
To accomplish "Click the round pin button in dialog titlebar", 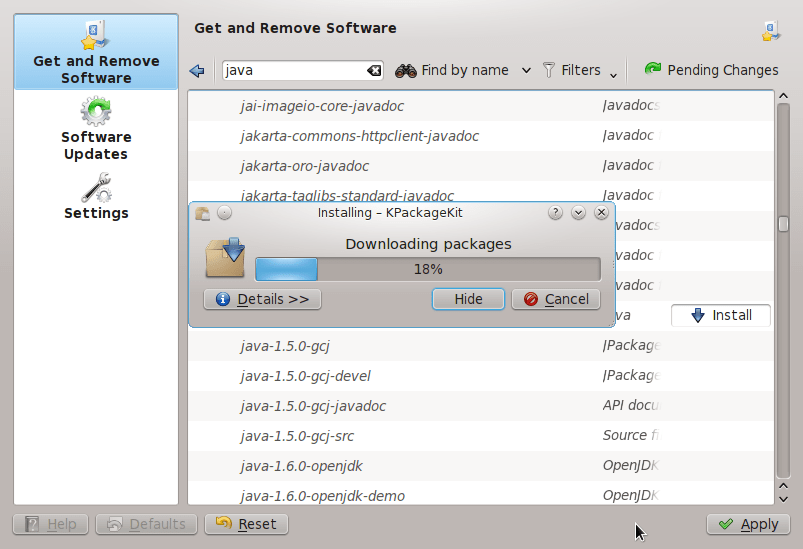I will click(224, 213).
